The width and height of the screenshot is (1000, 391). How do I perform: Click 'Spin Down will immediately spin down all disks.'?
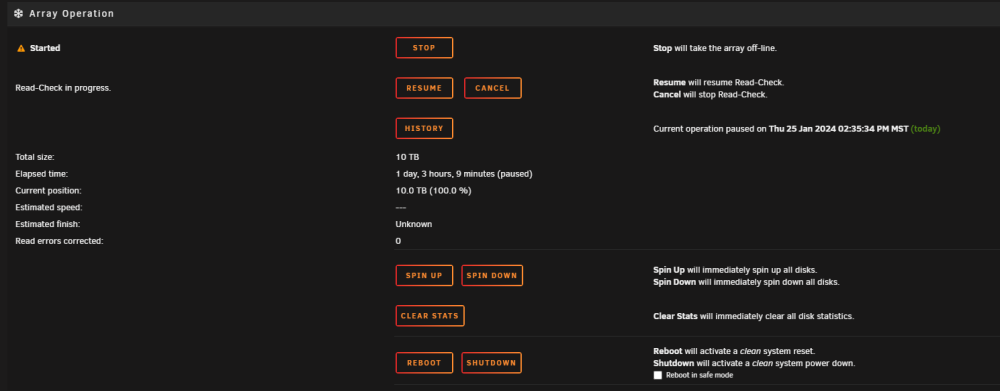click(x=746, y=282)
